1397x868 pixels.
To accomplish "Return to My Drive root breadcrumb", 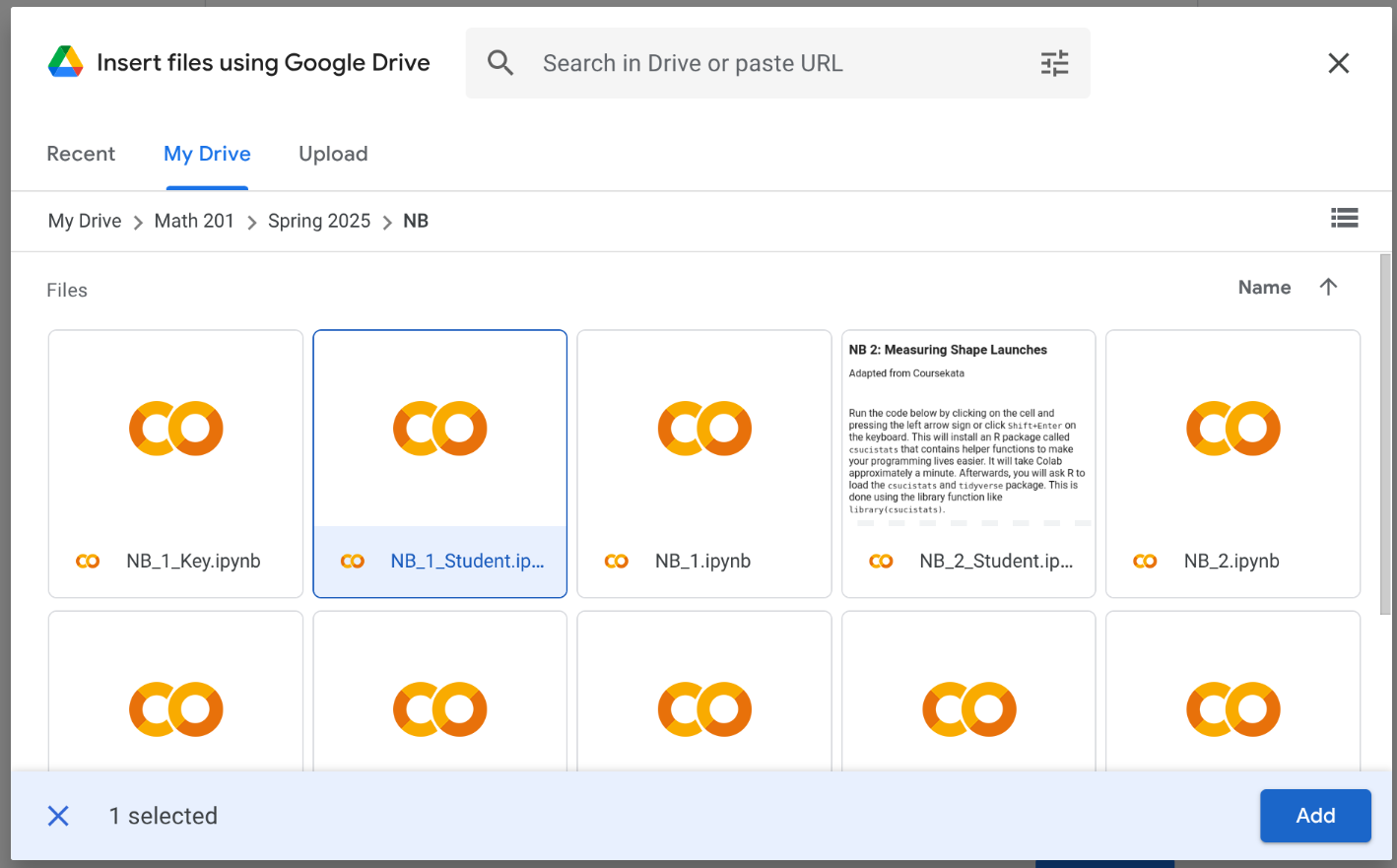I will pyautogui.click(x=85, y=221).
